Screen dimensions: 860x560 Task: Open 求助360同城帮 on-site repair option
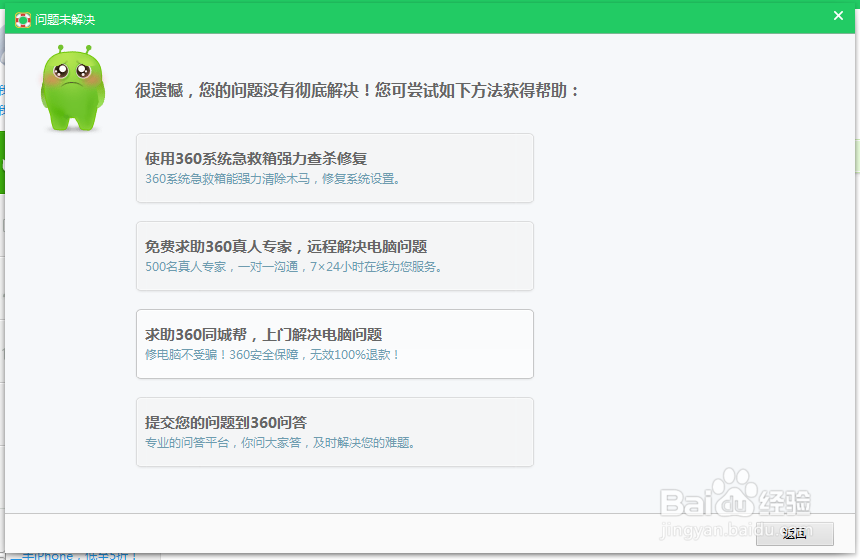(335, 344)
